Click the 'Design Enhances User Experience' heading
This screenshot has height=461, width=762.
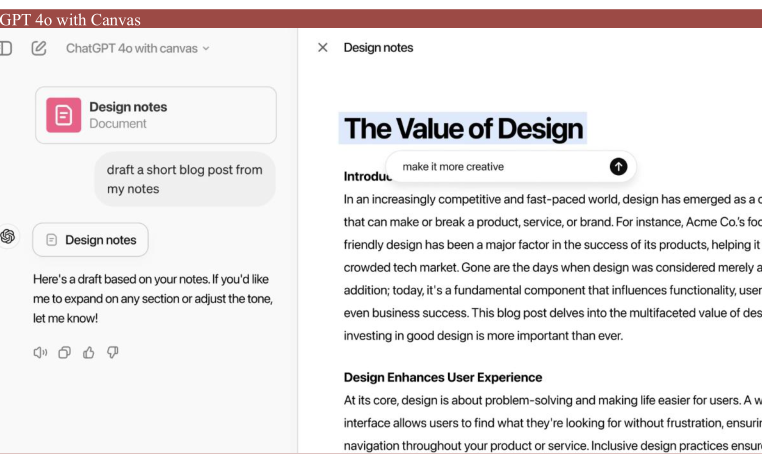click(443, 377)
